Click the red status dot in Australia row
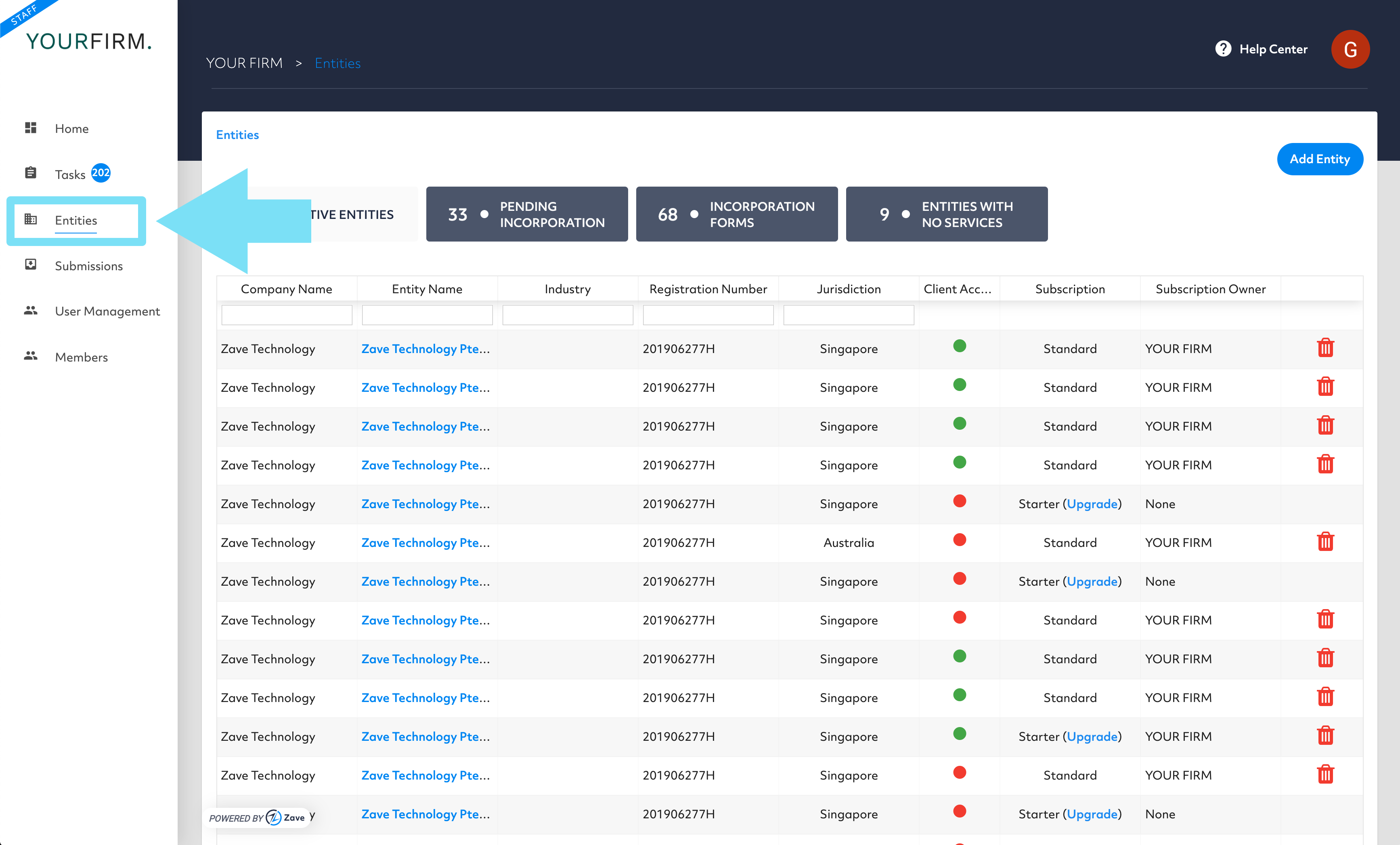Viewport: 1400px width, 845px height. (x=959, y=540)
